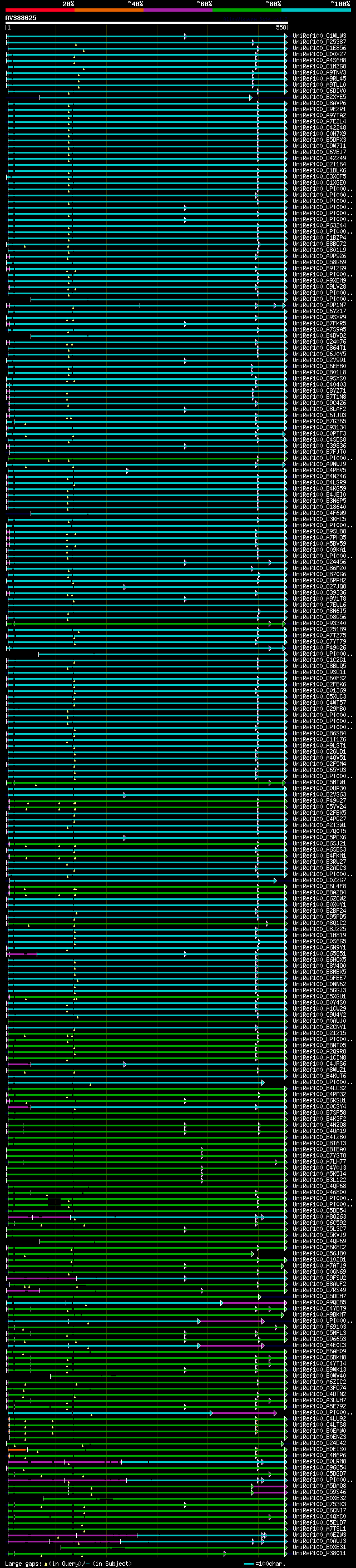Click the purple ~60% identity color segment
Image resolution: width=356 pixels, height=1568 pixels.
pos(179,10)
